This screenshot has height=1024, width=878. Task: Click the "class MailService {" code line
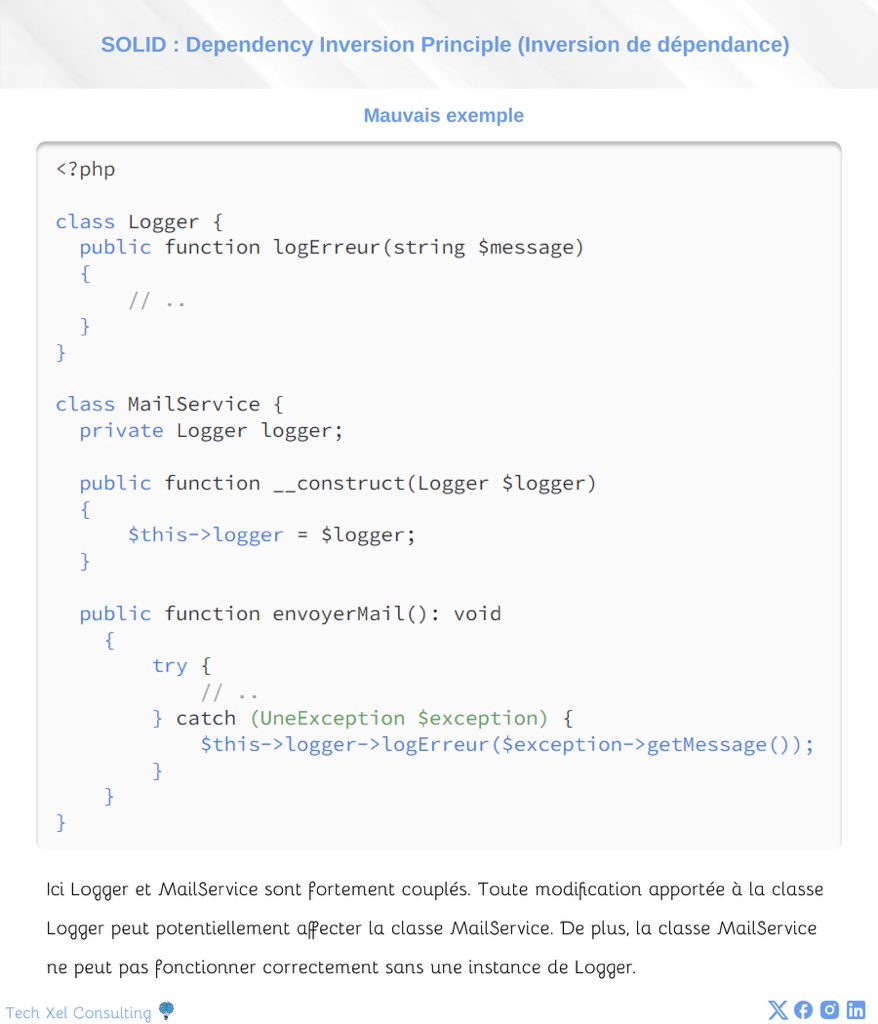[x=169, y=404]
